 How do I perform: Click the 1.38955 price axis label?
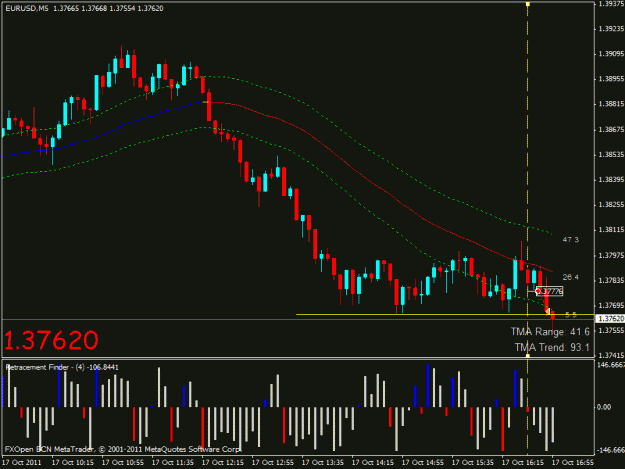point(611,79)
